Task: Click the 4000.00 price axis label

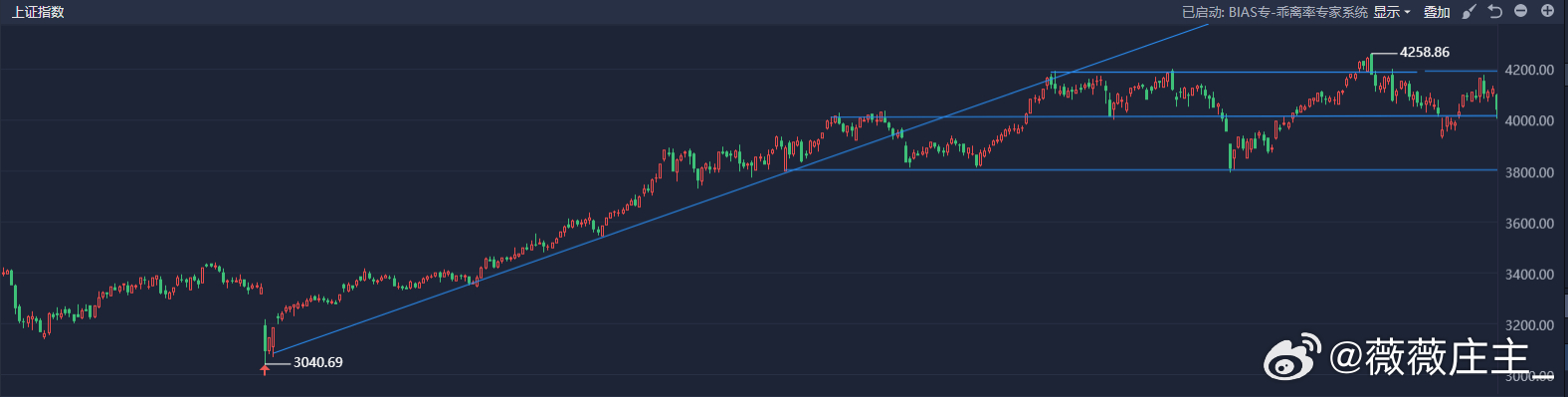Action: click(1529, 120)
